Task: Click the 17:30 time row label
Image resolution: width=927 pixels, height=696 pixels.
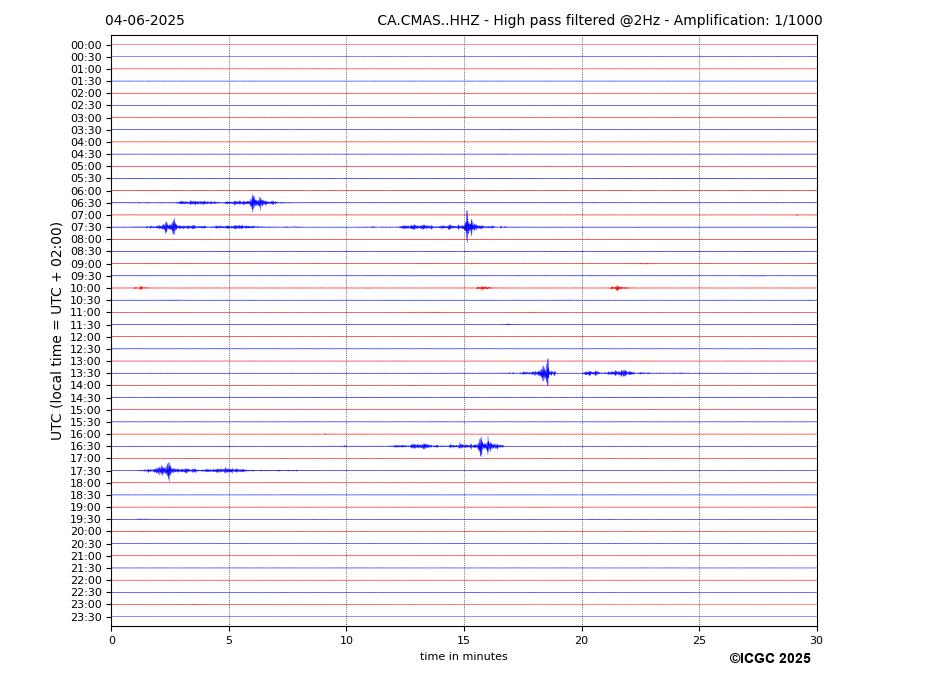Action: pos(86,471)
